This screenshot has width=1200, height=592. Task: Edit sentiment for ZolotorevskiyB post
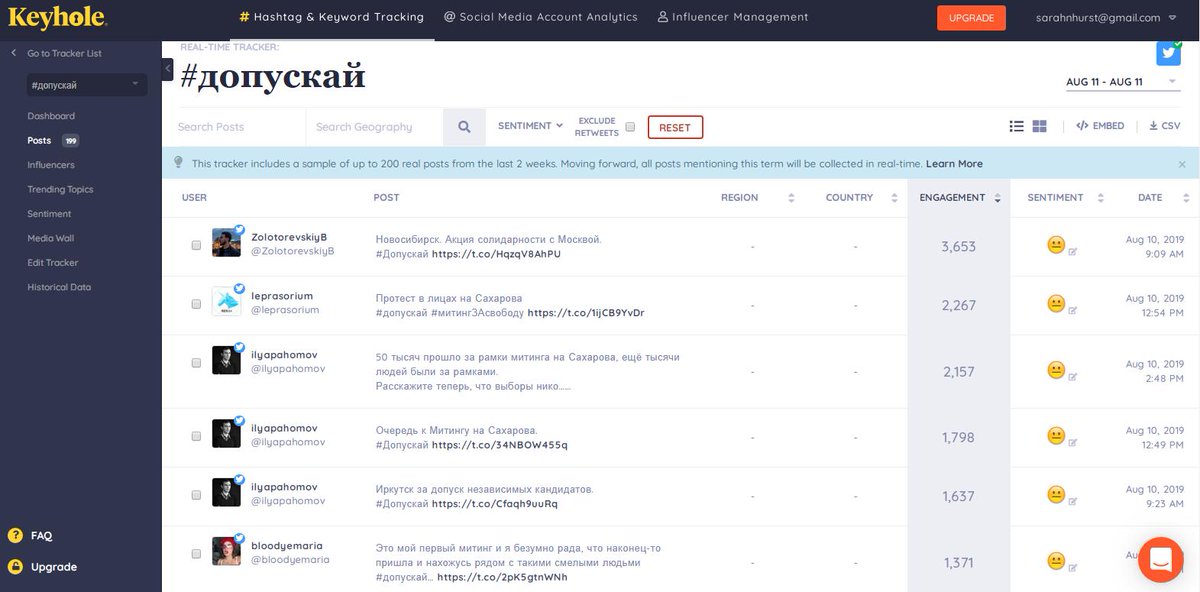pos(1073,253)
